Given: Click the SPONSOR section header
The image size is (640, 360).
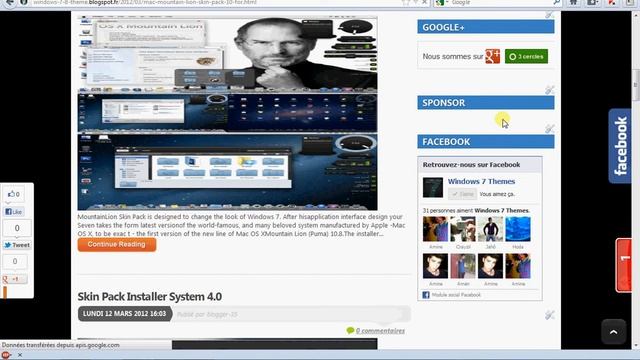Looking at the screenshot, I should (x=486, y=102).
